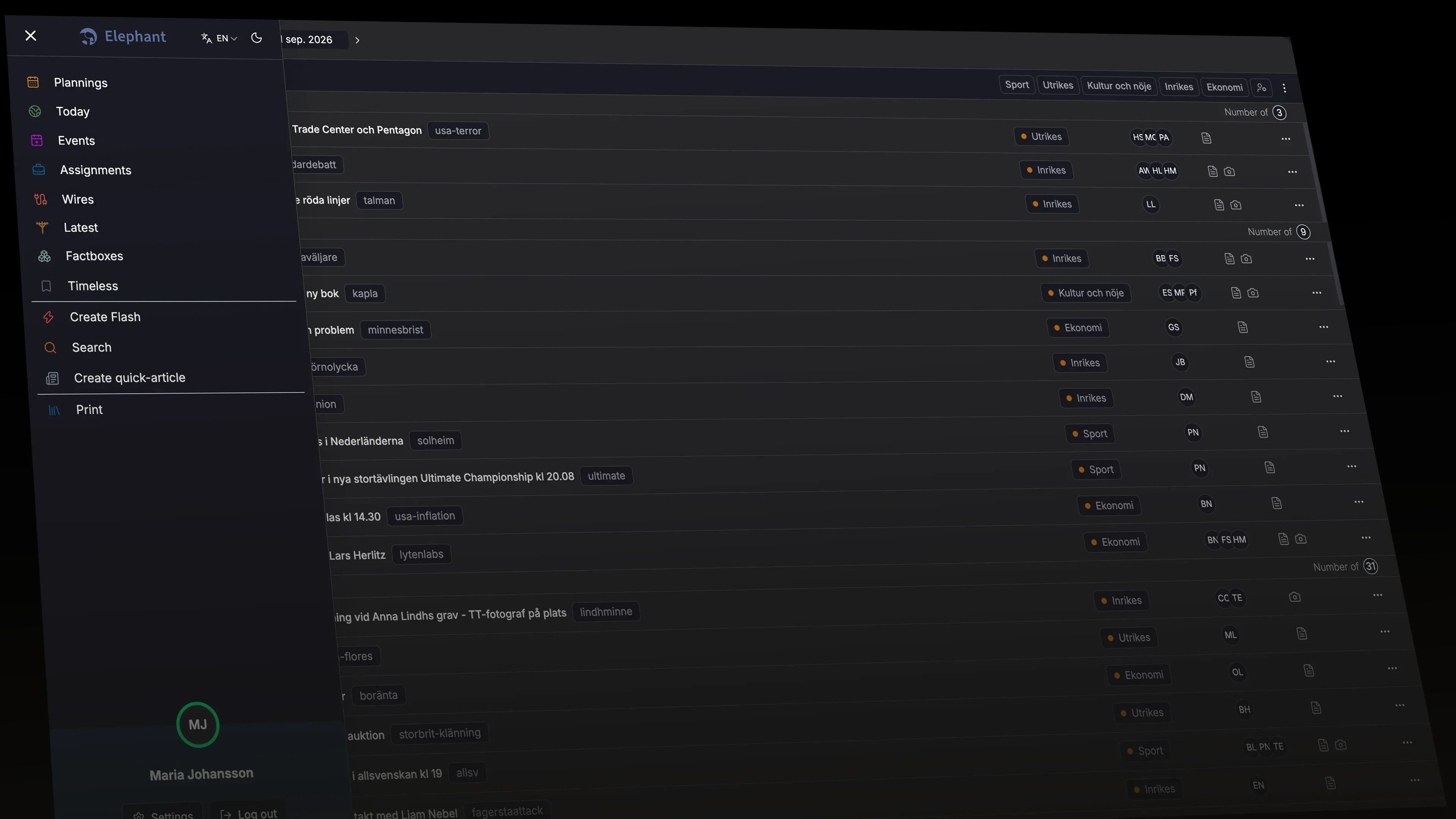Viewport: 1456px width, 819px height.
Task: Open Plannings in the sidebar
Action: (x=80, y=83)
